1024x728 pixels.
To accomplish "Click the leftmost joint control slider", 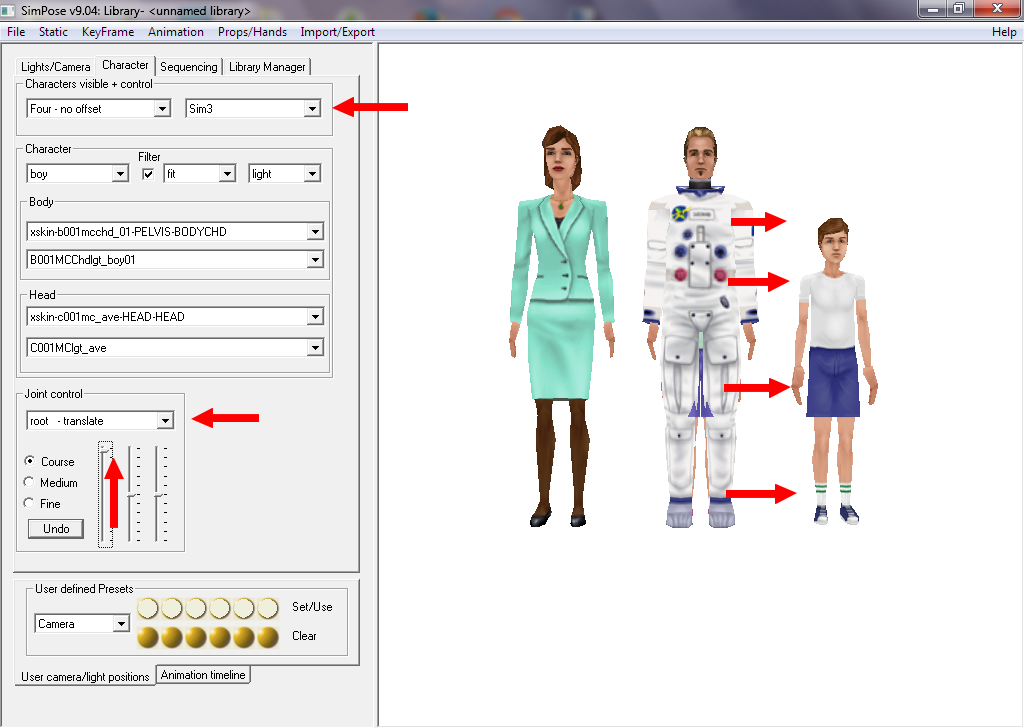I will point(105,495).
